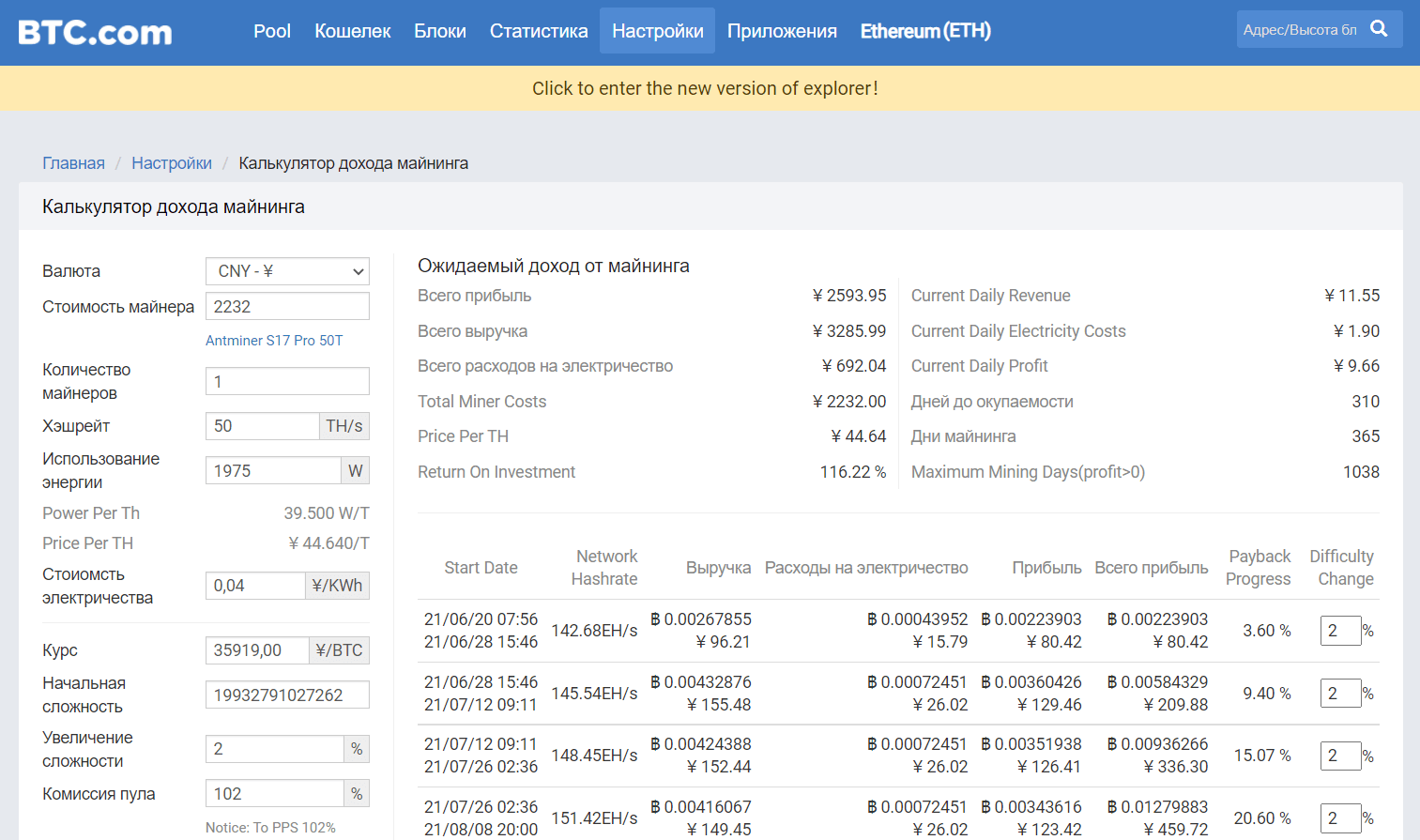Viewport: 1420px width, 840px height.
Task: Edit the Начальная сложность field
Action: click(287, 695)
